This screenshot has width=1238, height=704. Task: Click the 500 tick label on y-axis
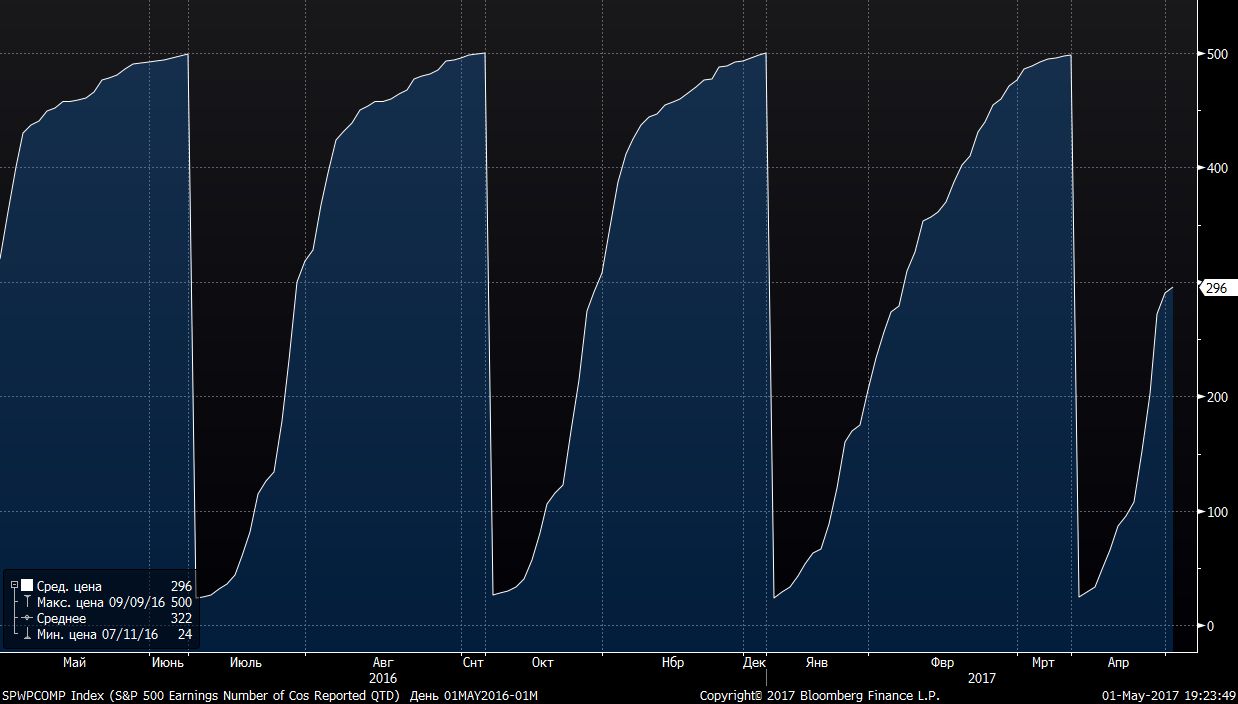[1217, 53]
